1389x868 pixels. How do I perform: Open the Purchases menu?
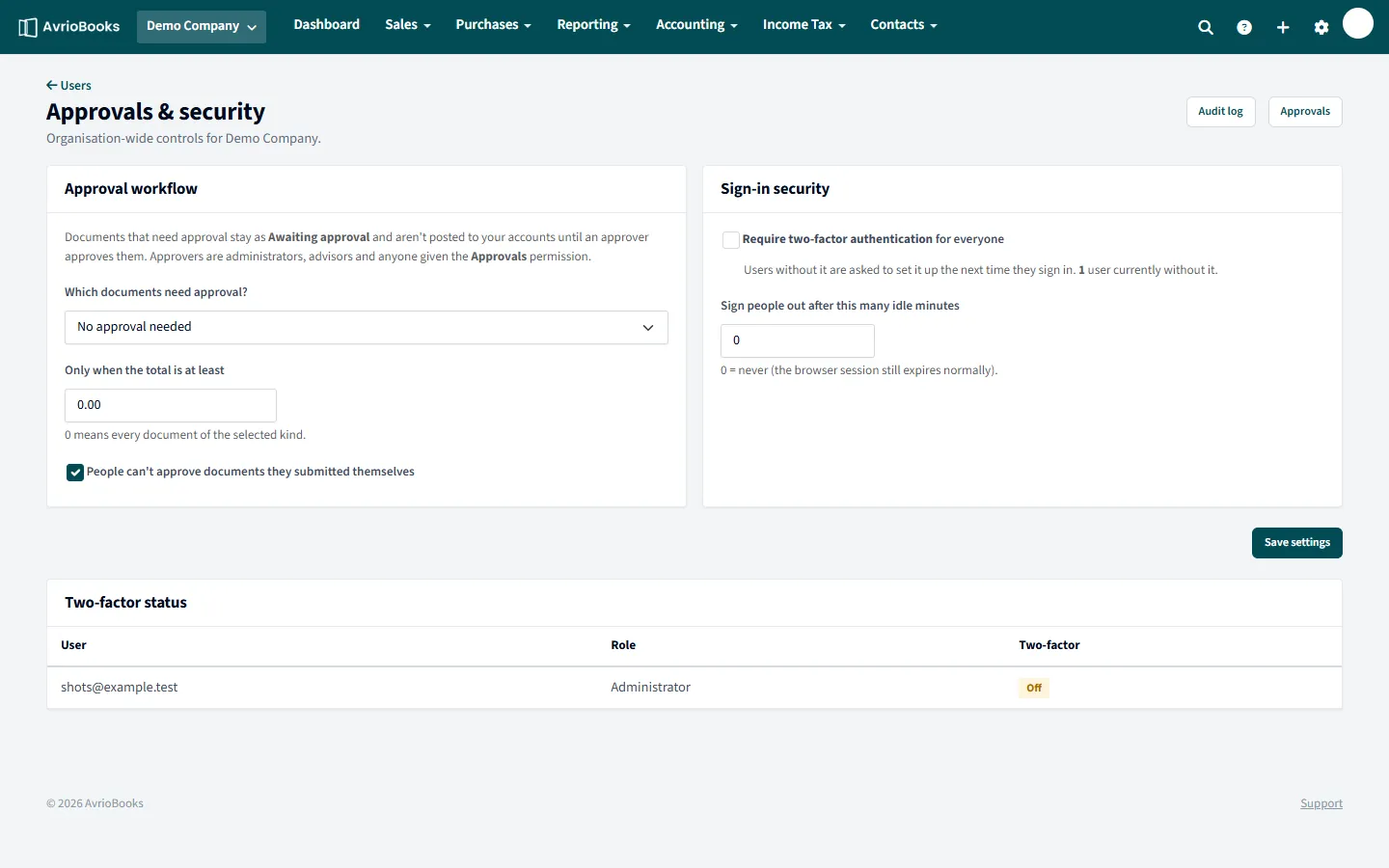pyautogui.click(x=493, y=25)
